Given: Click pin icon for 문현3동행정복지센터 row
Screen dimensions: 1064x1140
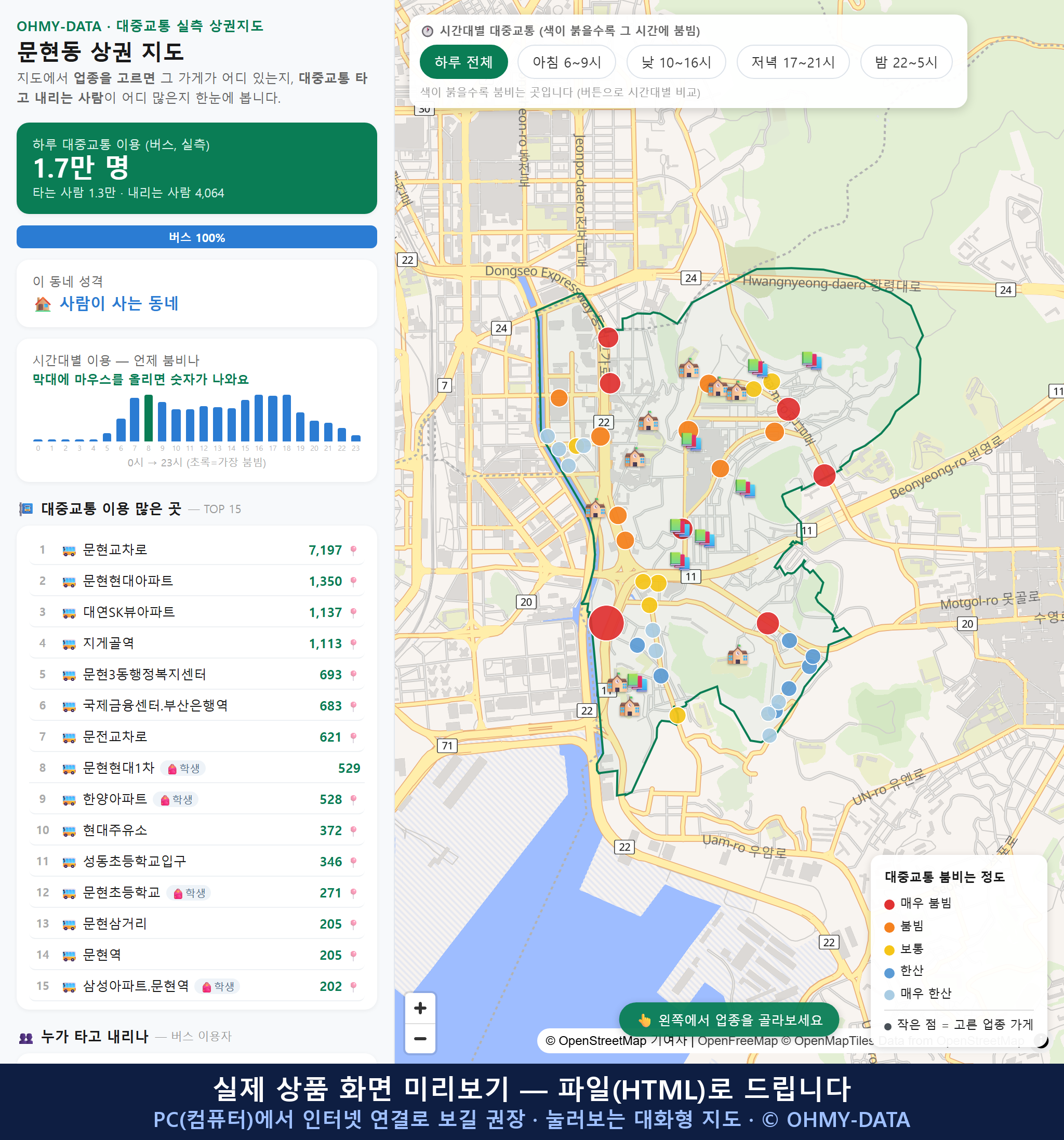Looking at the screenshot, I should coord(353,675).
